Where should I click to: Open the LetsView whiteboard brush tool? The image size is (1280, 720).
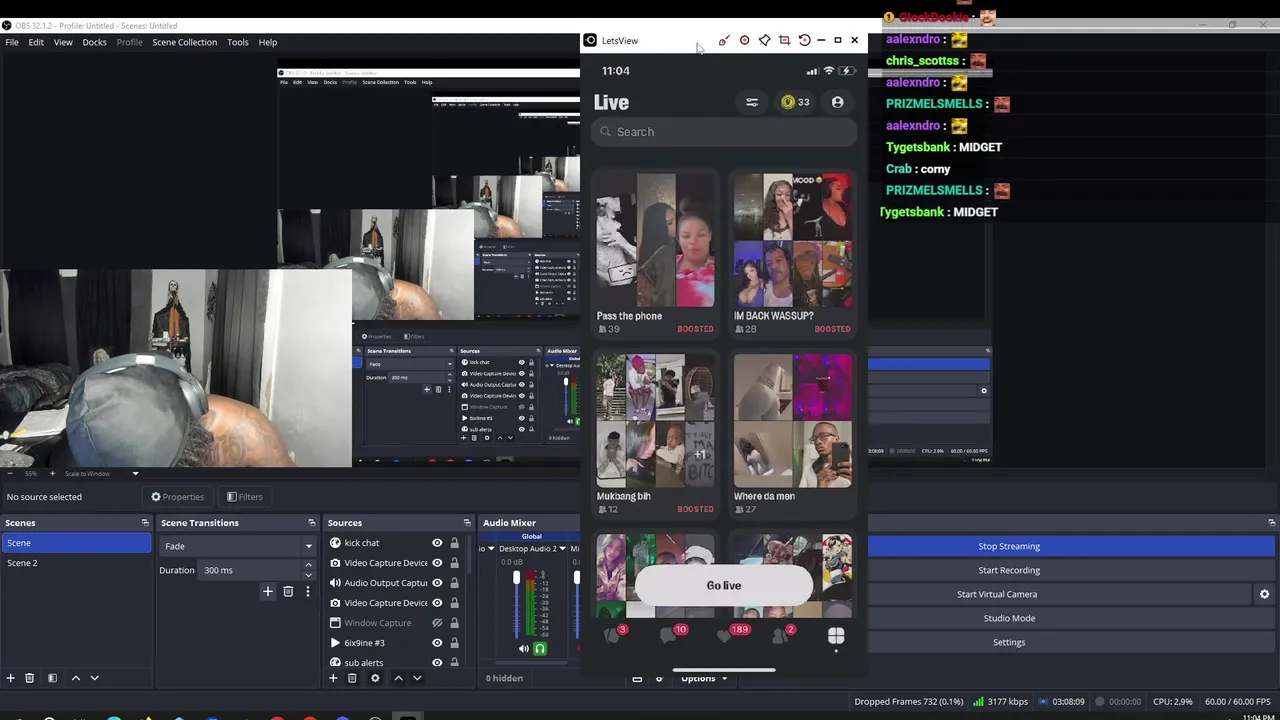[x=724, y=40]
